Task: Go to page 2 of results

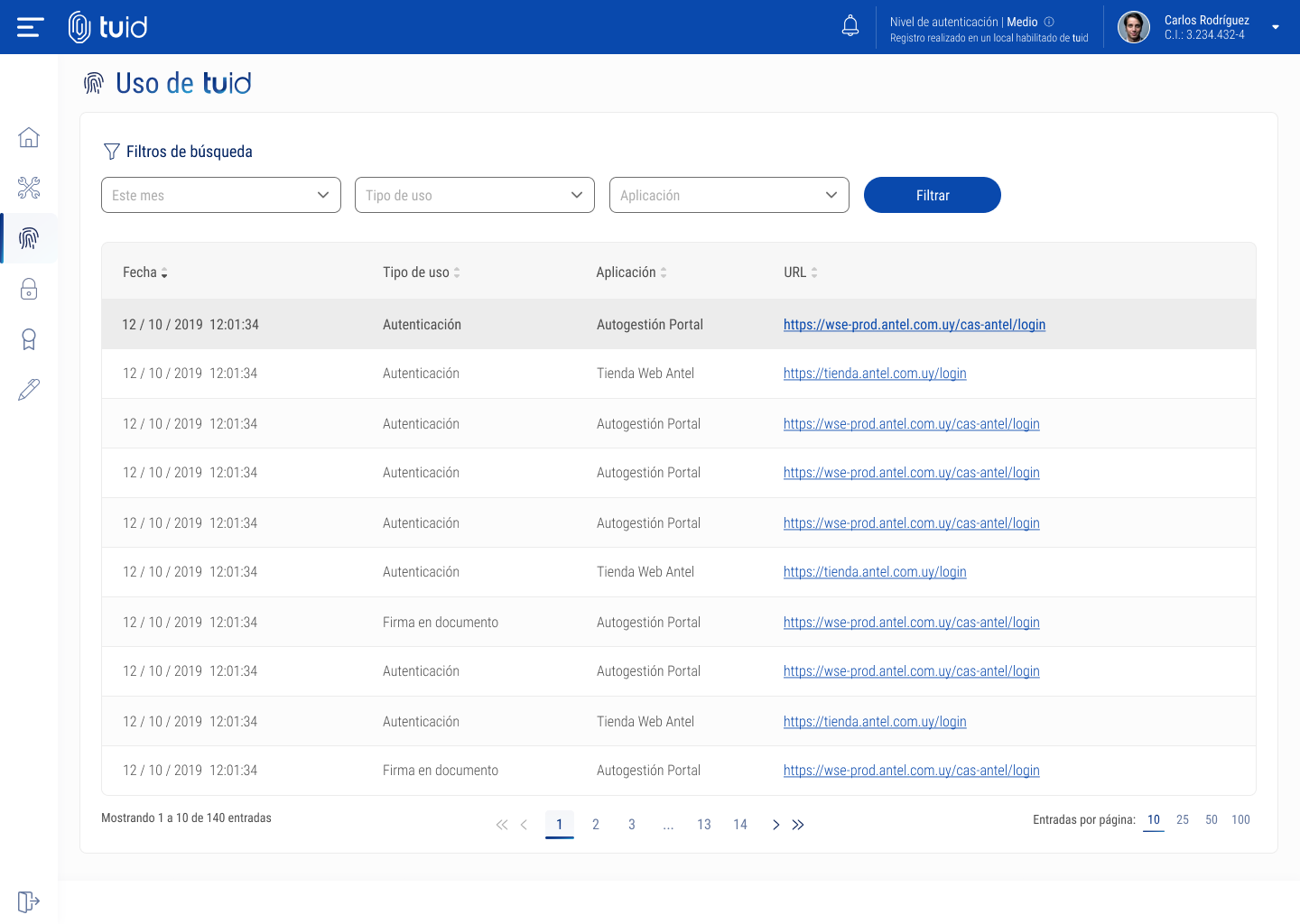Action: pyautogui.click(x=596, y=825)
